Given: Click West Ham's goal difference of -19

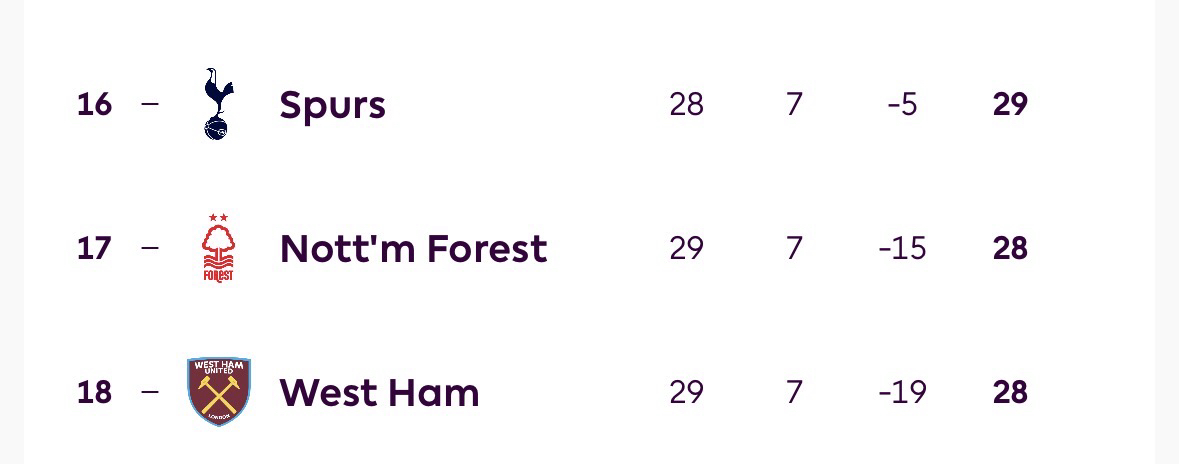Looking at the screenshot, I should [902, 392].
